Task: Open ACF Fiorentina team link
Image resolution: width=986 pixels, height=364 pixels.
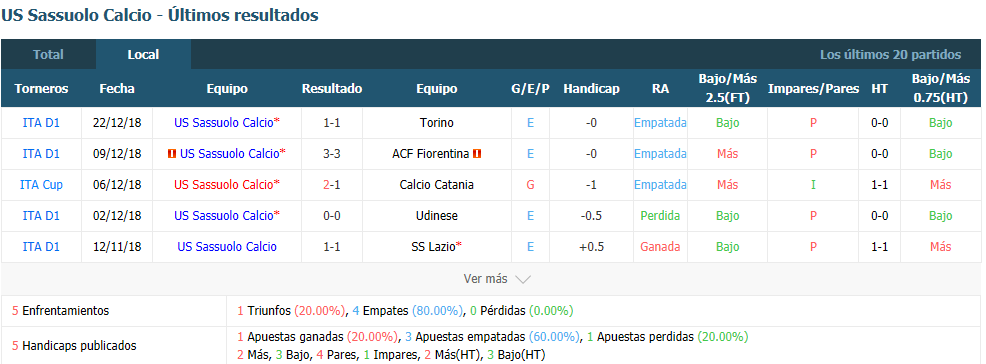Action: click(x=430, y=153)
